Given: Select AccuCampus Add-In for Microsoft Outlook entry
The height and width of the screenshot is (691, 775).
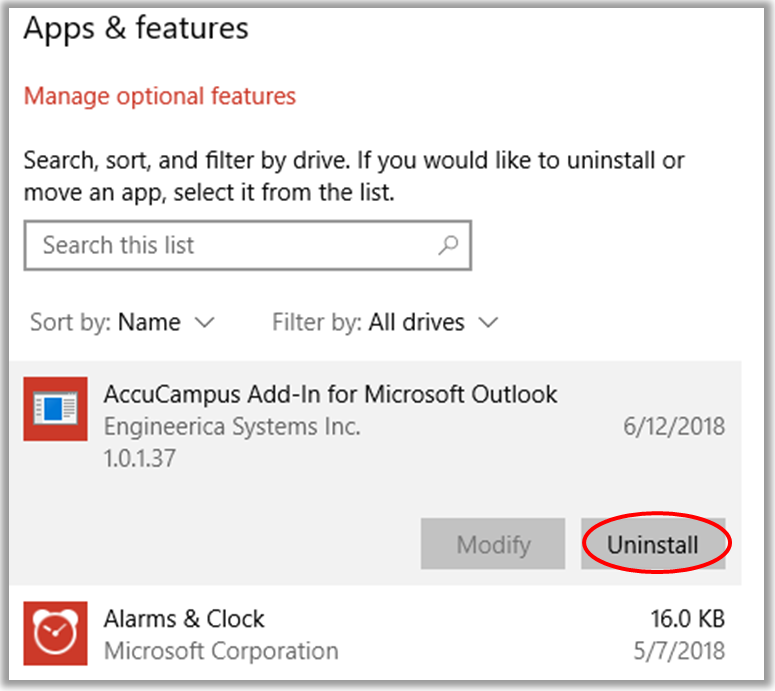Looking at the screenshot, I should point(375,473).
